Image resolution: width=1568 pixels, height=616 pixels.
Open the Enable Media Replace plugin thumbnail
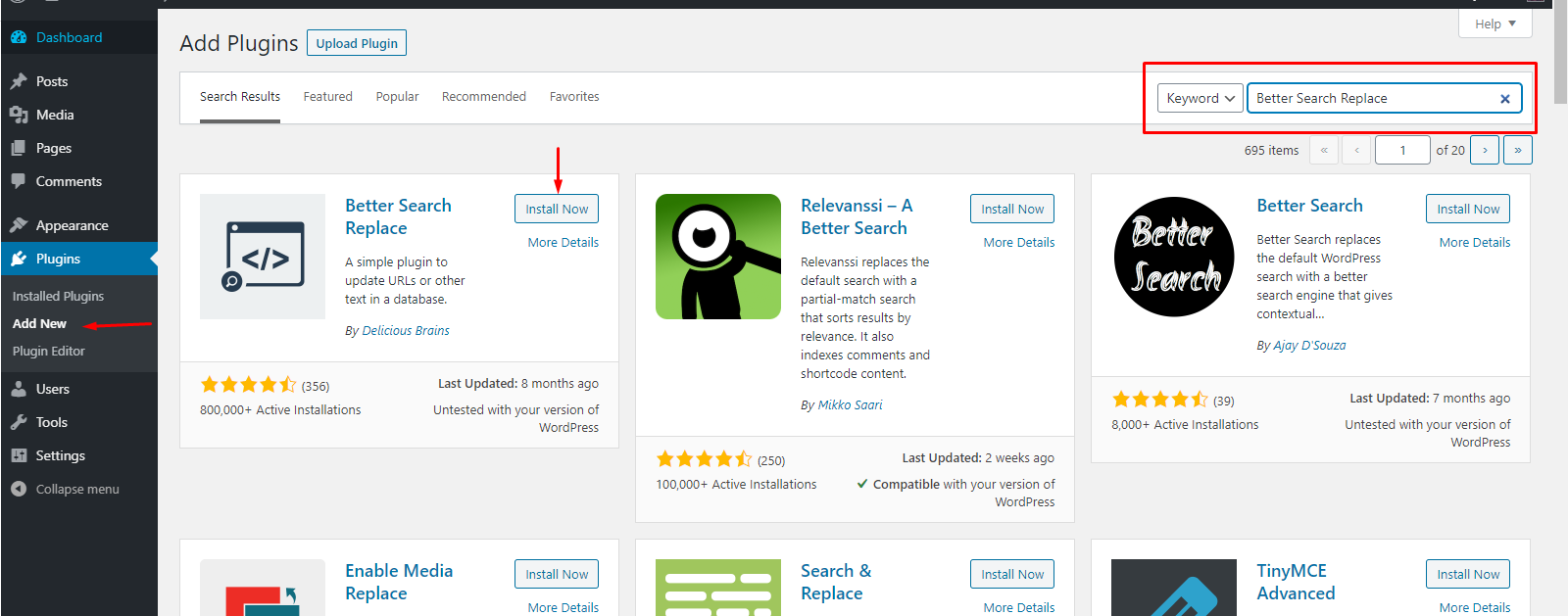click(263, 588)
